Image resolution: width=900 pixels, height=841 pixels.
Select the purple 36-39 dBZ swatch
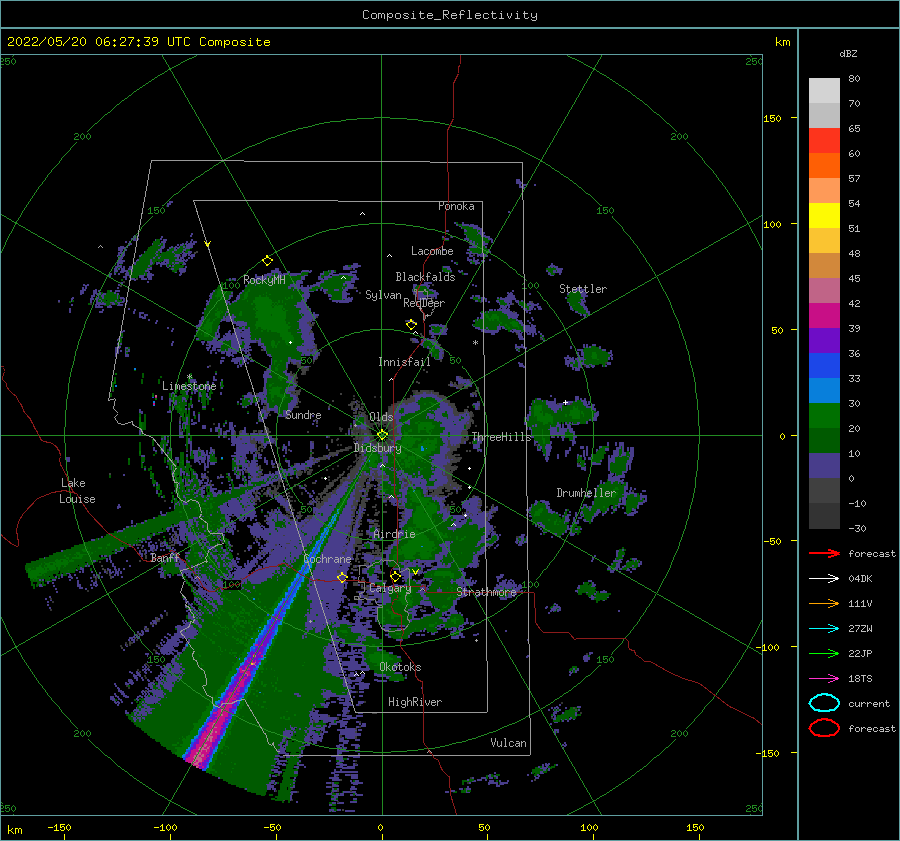(824, 340)
